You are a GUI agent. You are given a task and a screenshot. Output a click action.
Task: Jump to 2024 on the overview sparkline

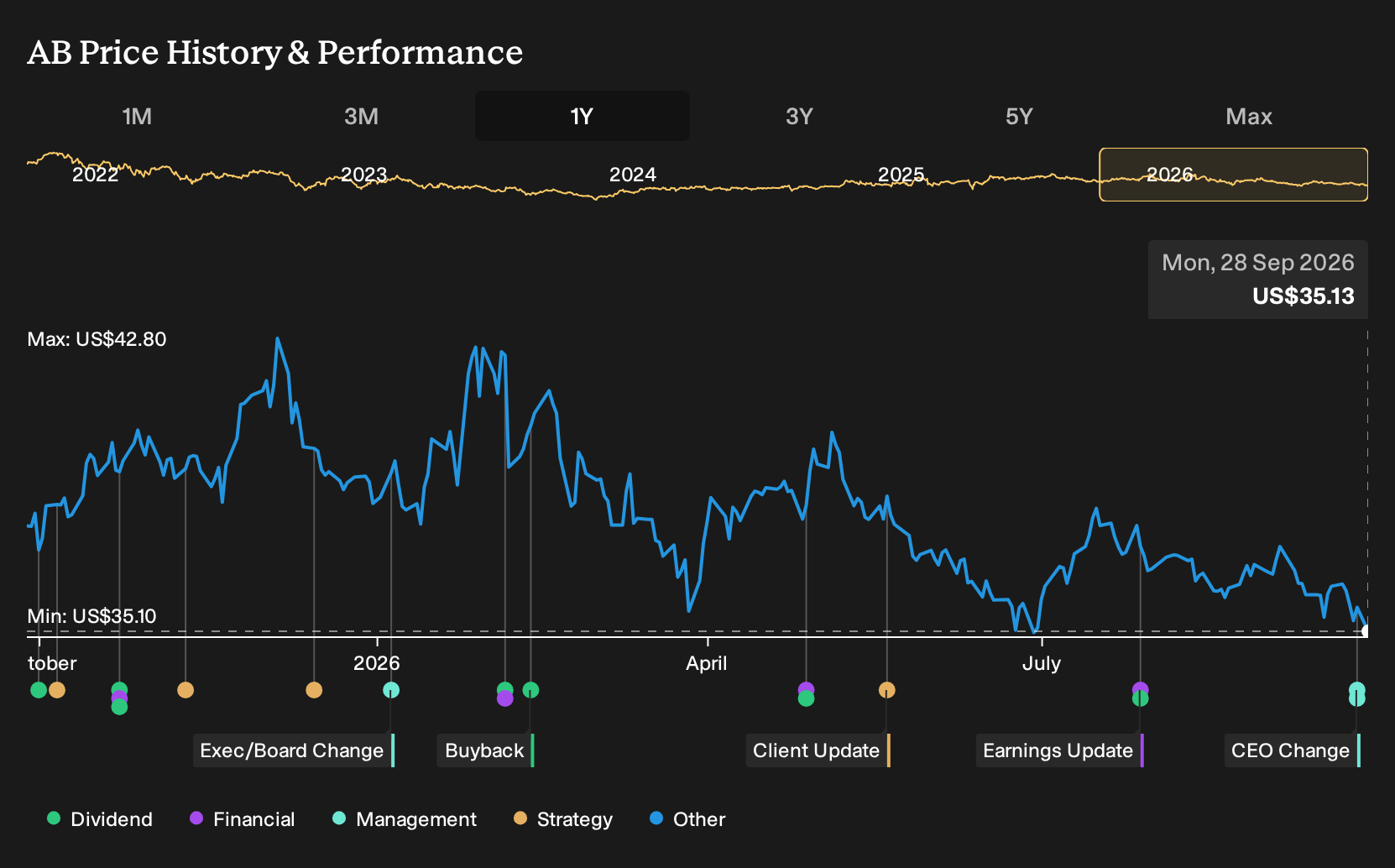633,175
